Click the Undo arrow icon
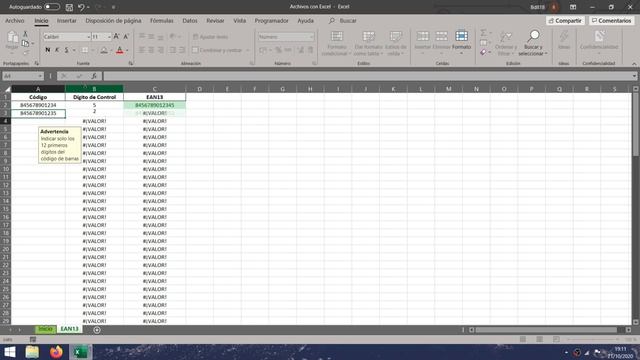 tap(81, 7)
